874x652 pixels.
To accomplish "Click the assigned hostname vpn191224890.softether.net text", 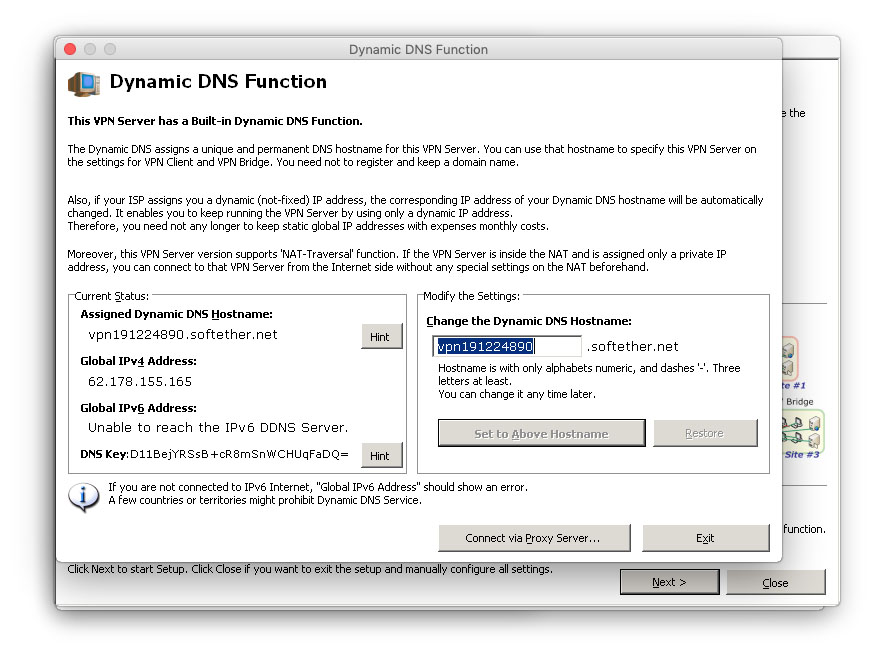I will coord(183,335).
